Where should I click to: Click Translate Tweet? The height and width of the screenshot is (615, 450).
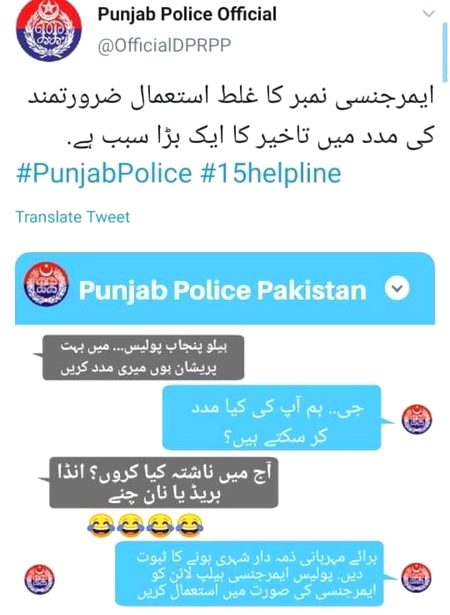point(73,217)
